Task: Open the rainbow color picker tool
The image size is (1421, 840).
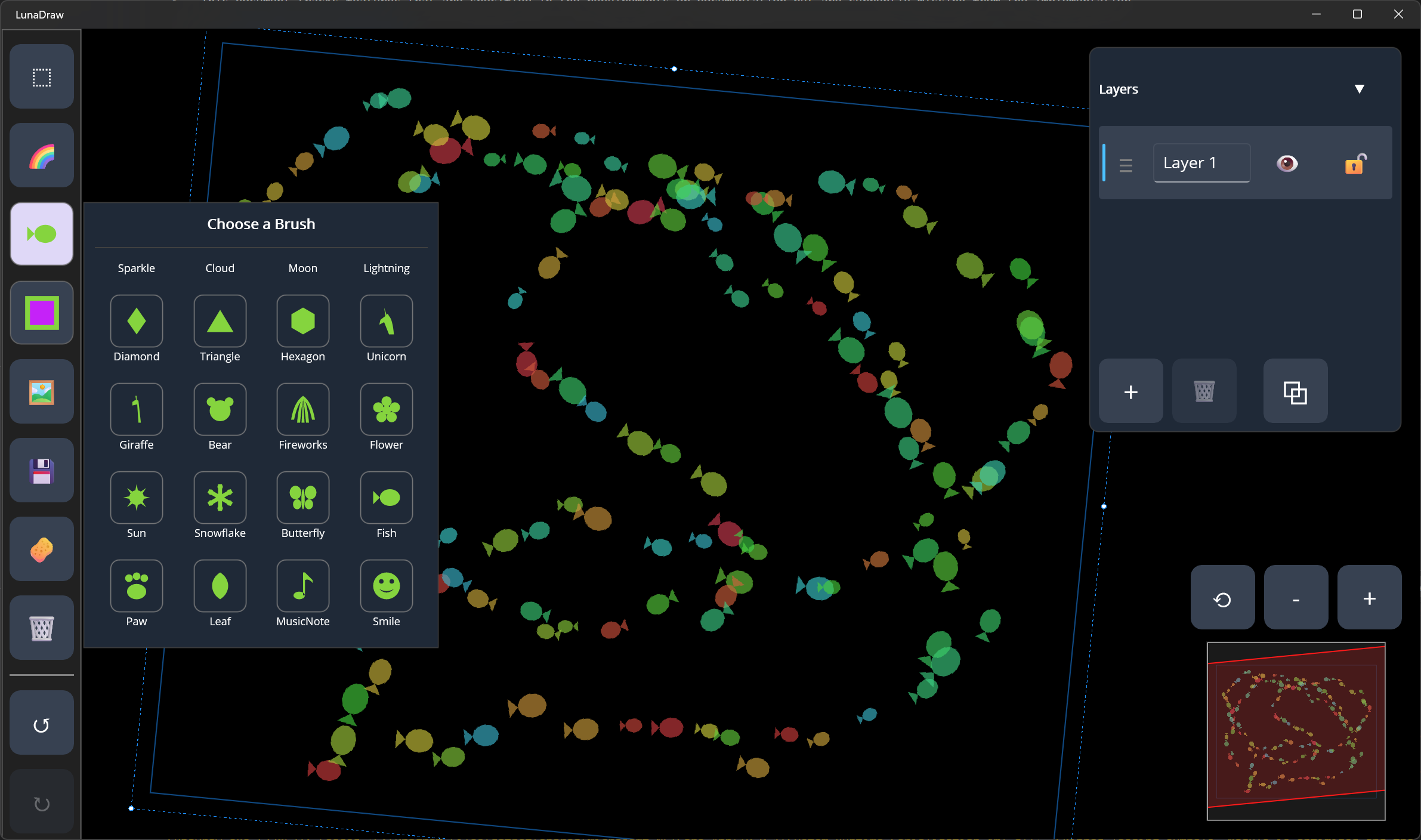Action: (42, 156)
